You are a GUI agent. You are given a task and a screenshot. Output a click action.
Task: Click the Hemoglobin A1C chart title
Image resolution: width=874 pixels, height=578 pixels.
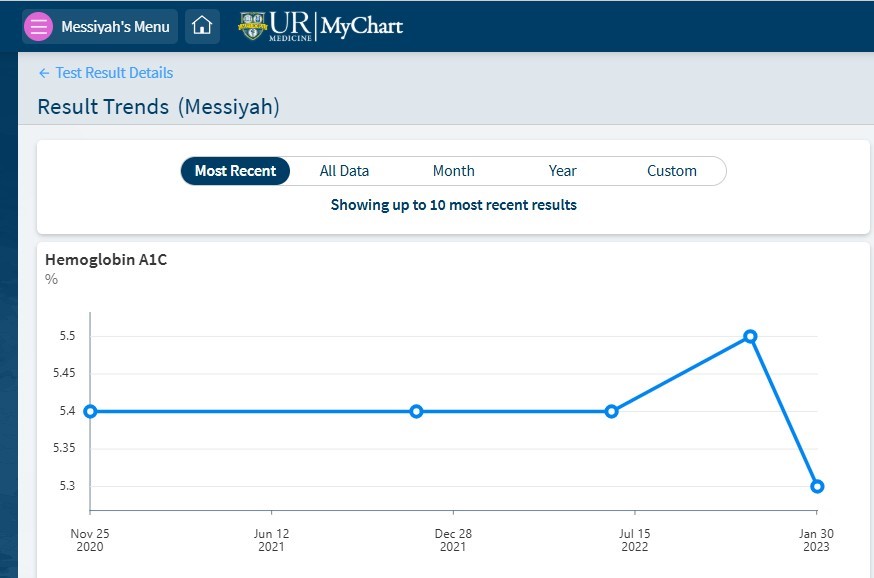(106, 260)
